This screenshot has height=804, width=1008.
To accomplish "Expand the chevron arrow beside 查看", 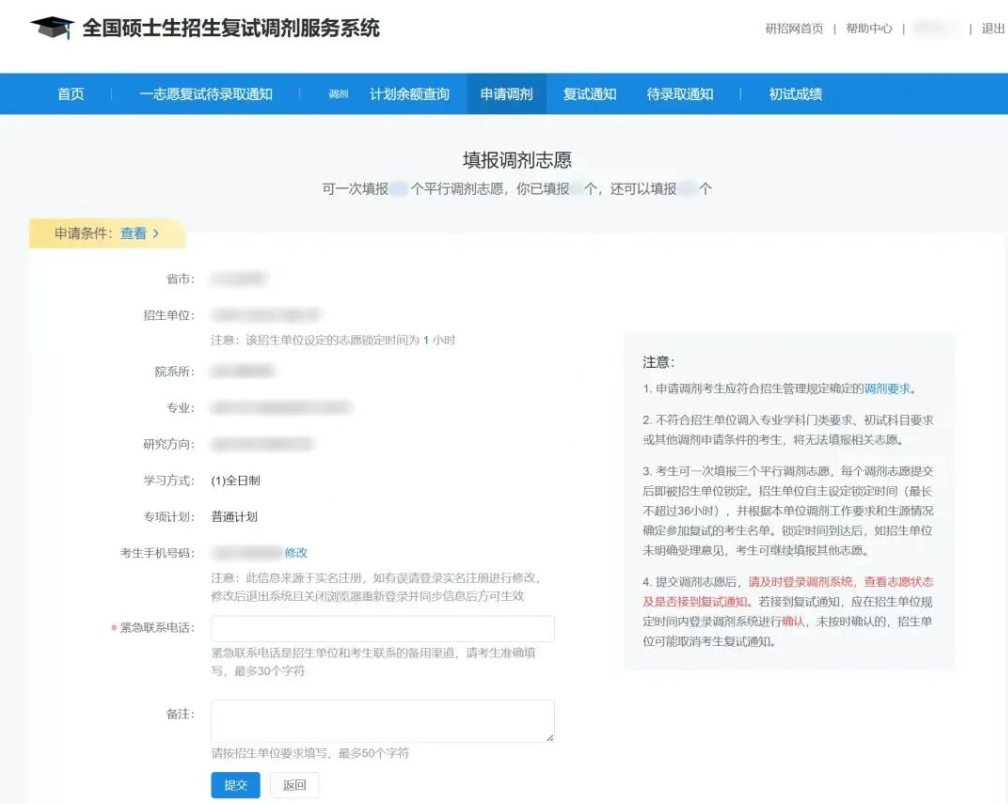I will 156,233.
